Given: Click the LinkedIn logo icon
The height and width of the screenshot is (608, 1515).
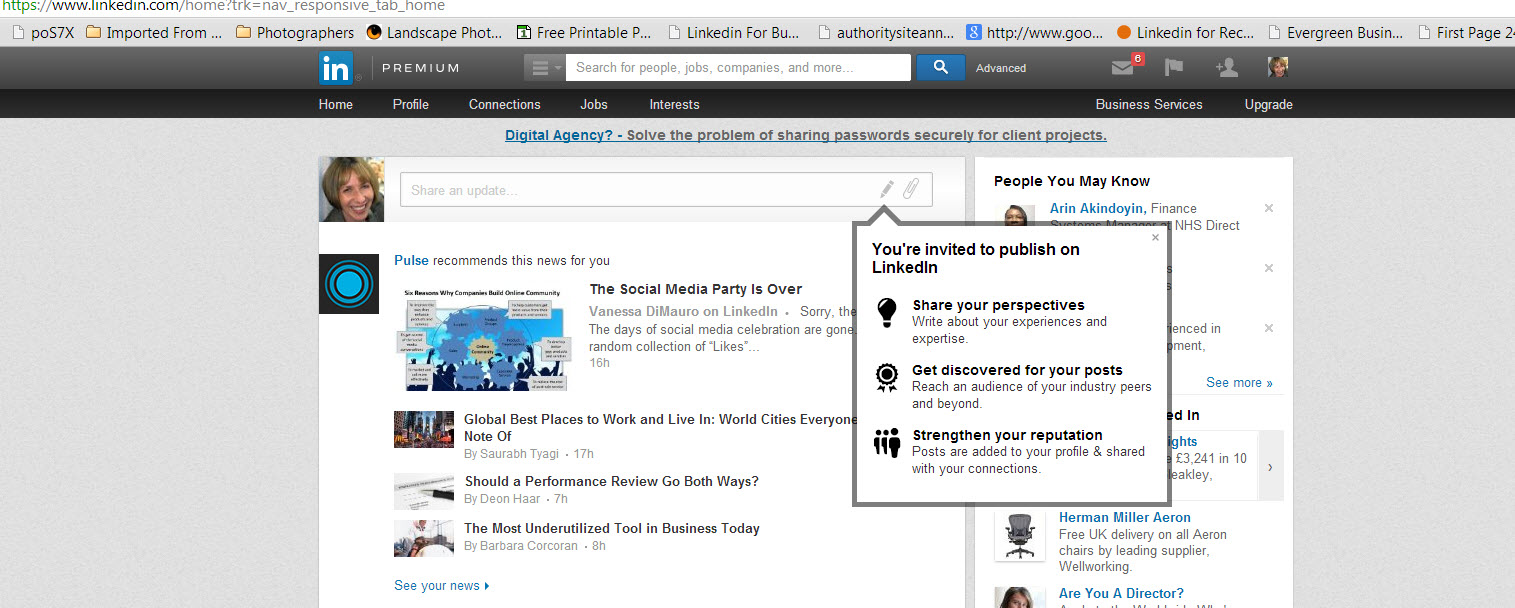Looking at the screenshot, I should point(336,68).
